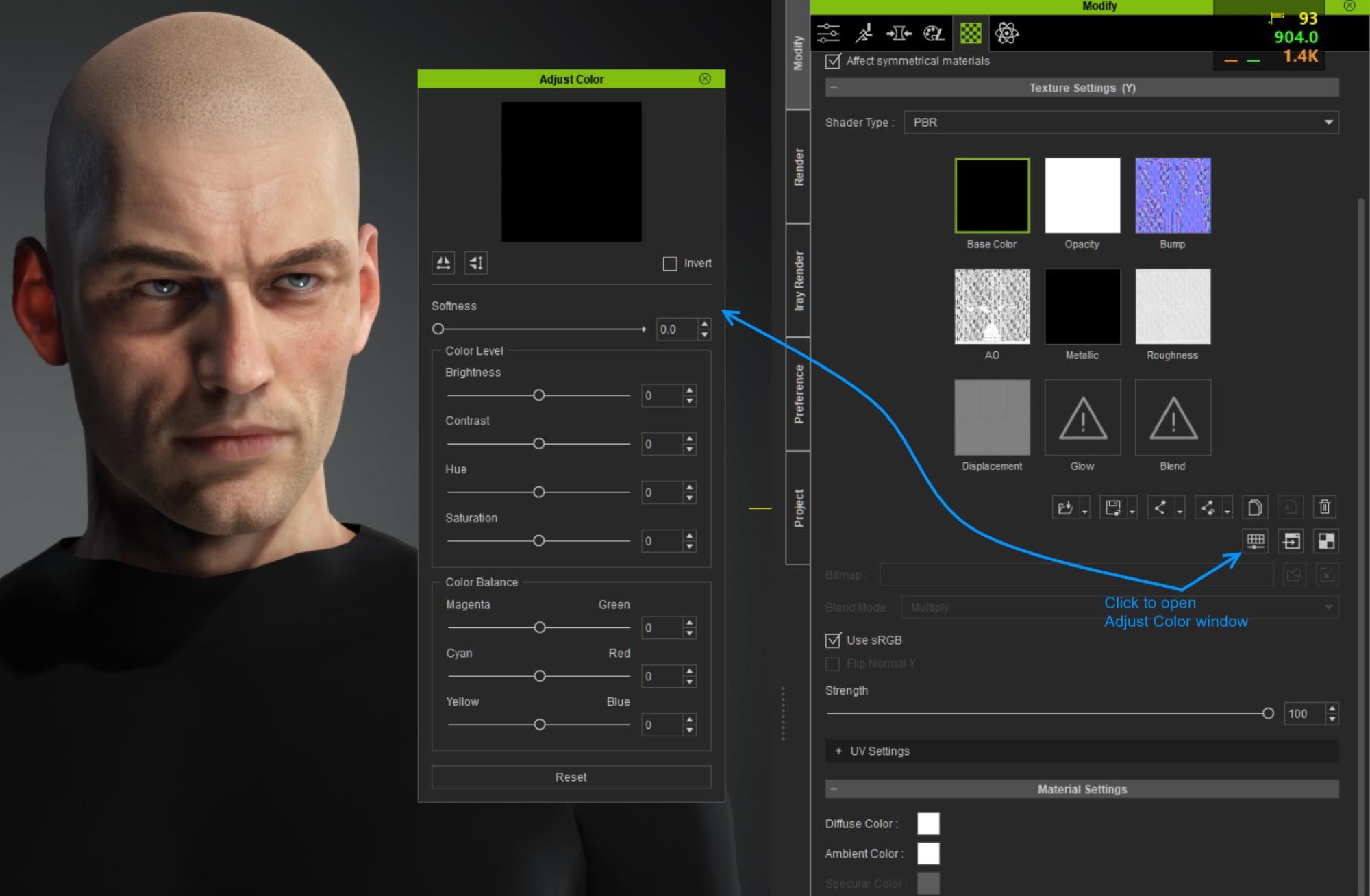Switch to the Project side tab
Image resolution: width=1370 pixels, height=896 pixels.
[x=798, y=508]
